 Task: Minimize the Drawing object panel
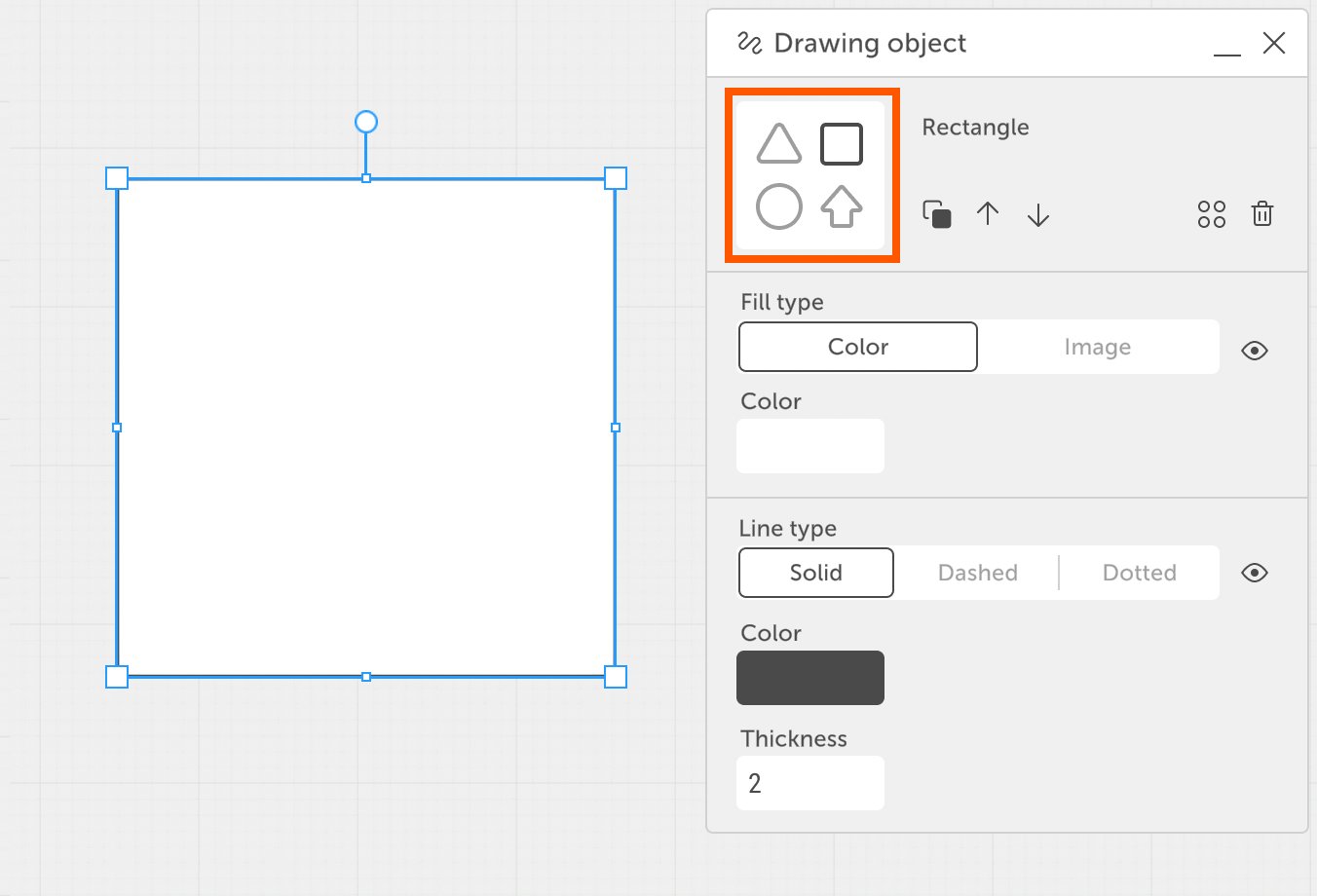point(1227,55)
